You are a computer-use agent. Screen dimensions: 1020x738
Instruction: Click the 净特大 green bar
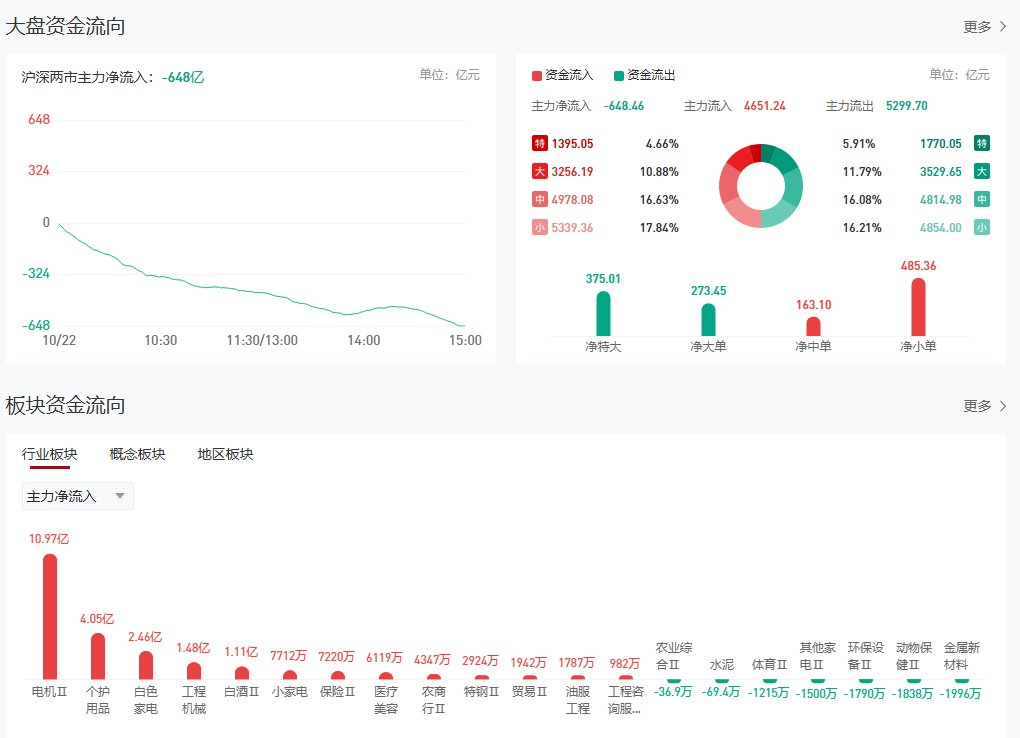point(603,314)
